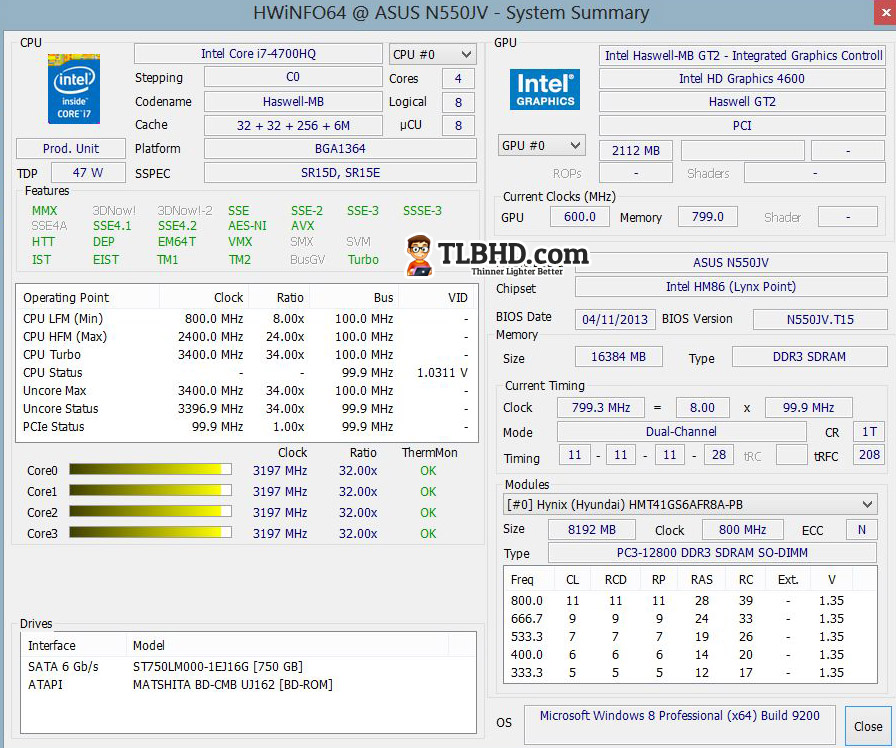Click the Stepping field C0
The width and height of the screenshot is (896, 748).
pyautogui.click(x=293, y=77)
